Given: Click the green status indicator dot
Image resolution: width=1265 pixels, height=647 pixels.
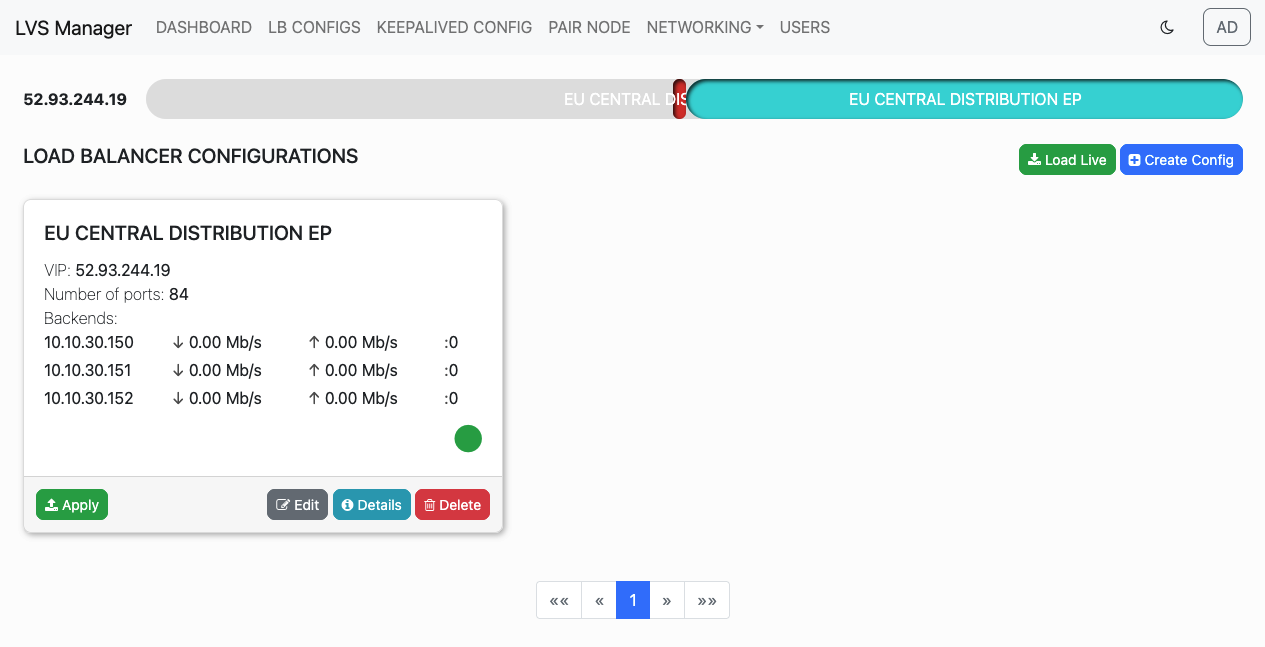Looking at the screenshot, I should coord(468,438).
